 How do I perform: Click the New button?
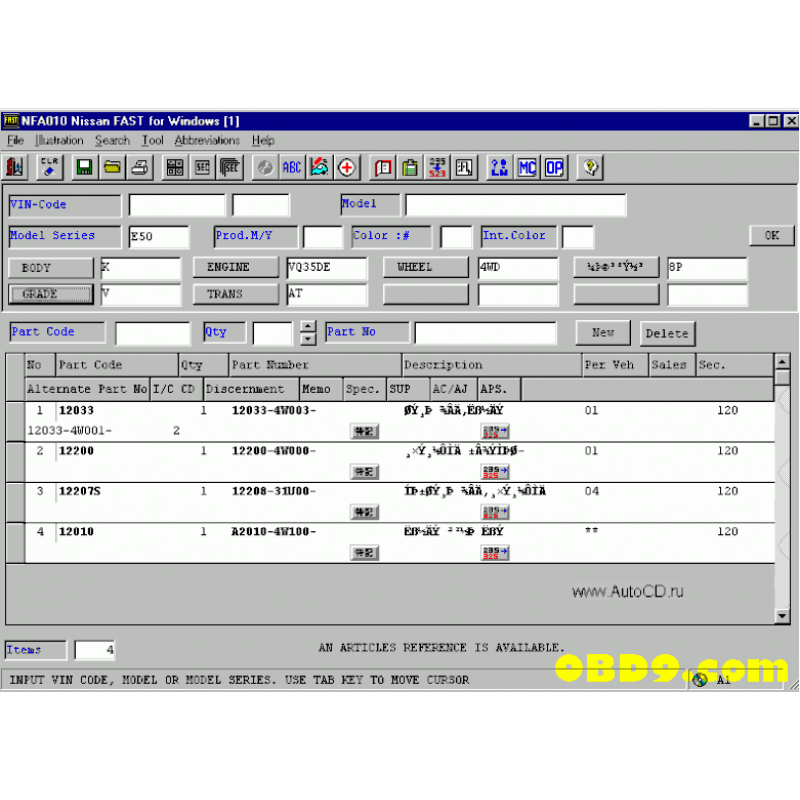pos(603,333)
